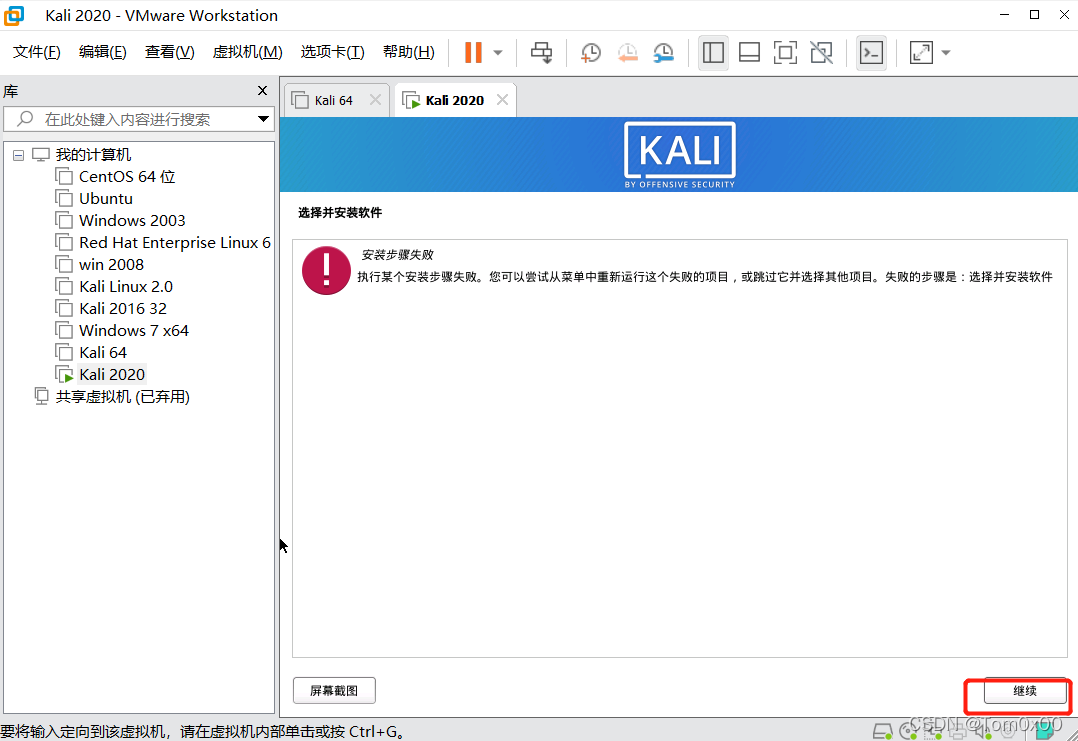Select Red Hat Enterprise Linux 6 entry
Screen dimensions: 1078x741
click(175, 243)
